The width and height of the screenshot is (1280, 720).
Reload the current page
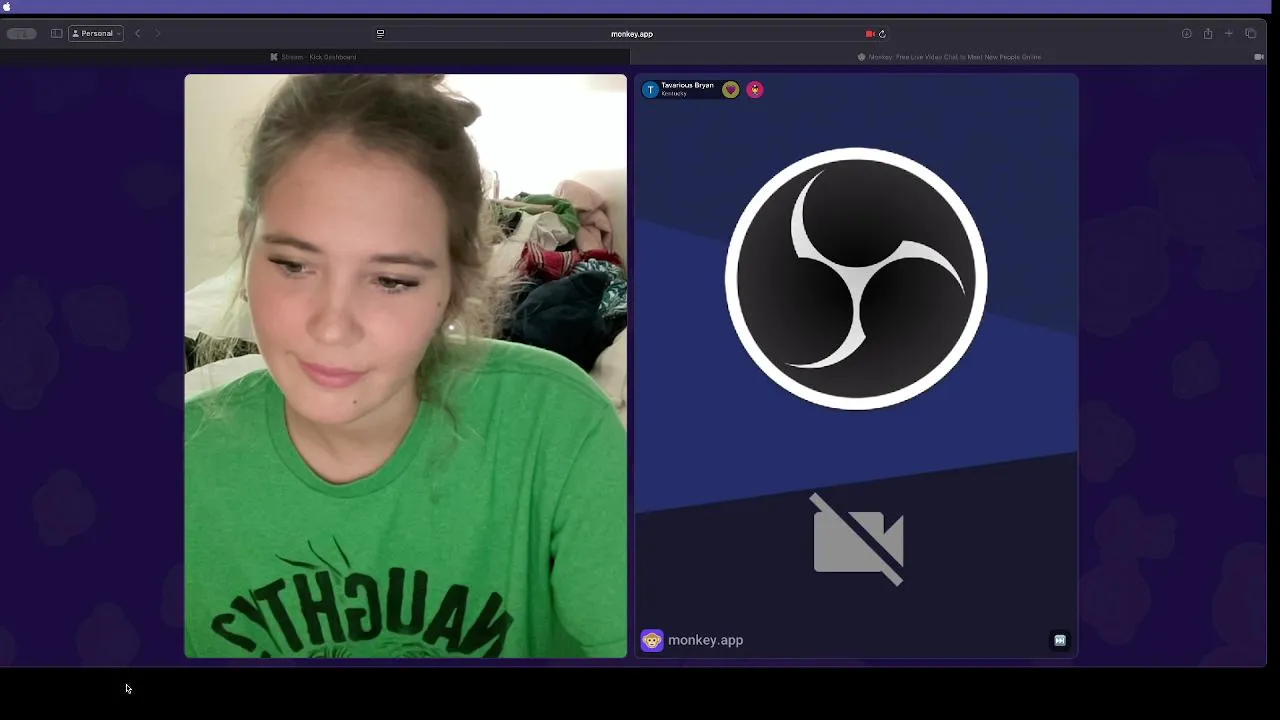pyautogui.click(x=882, y=34)
